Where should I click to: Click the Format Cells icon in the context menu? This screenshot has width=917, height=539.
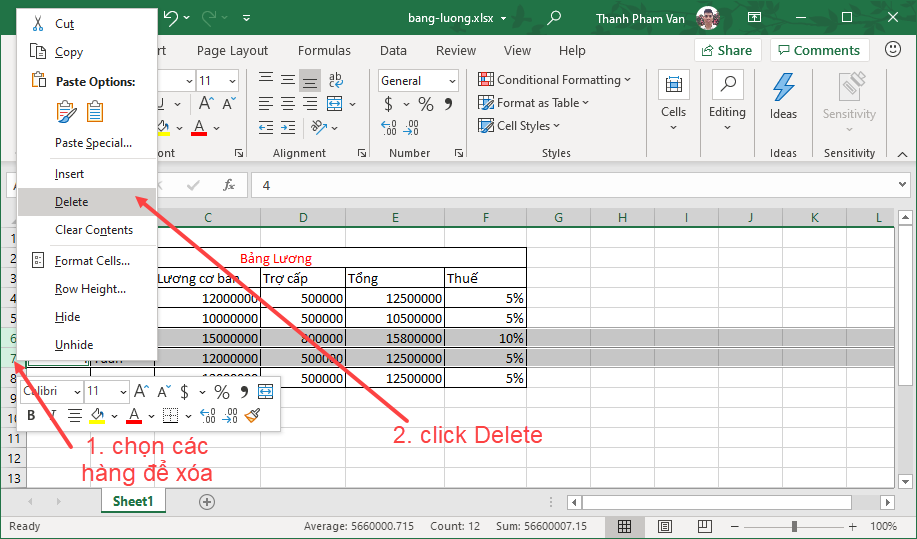click(38, 260)
